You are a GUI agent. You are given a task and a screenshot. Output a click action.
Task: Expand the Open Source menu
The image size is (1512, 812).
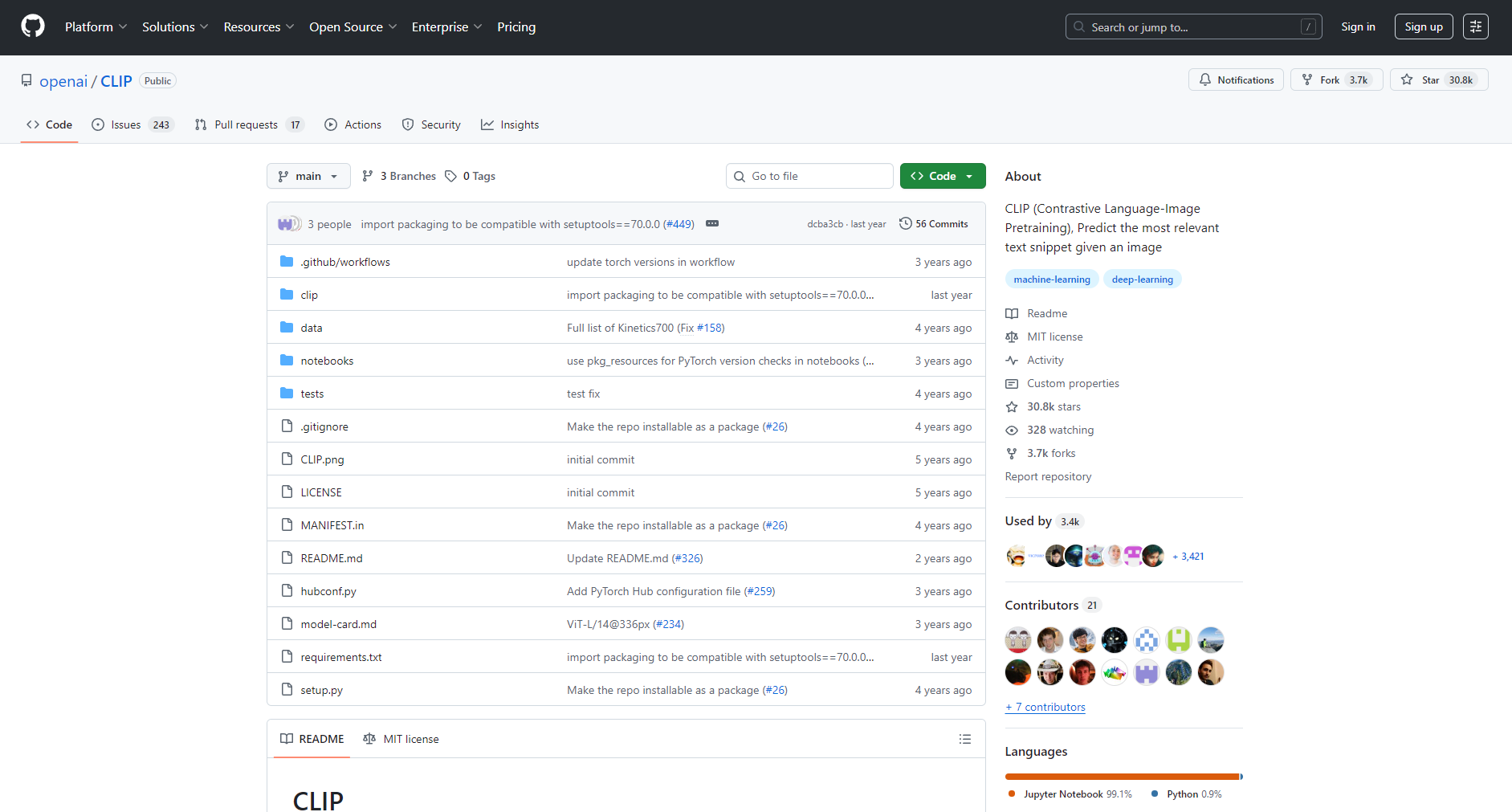[x=353, y=27]
